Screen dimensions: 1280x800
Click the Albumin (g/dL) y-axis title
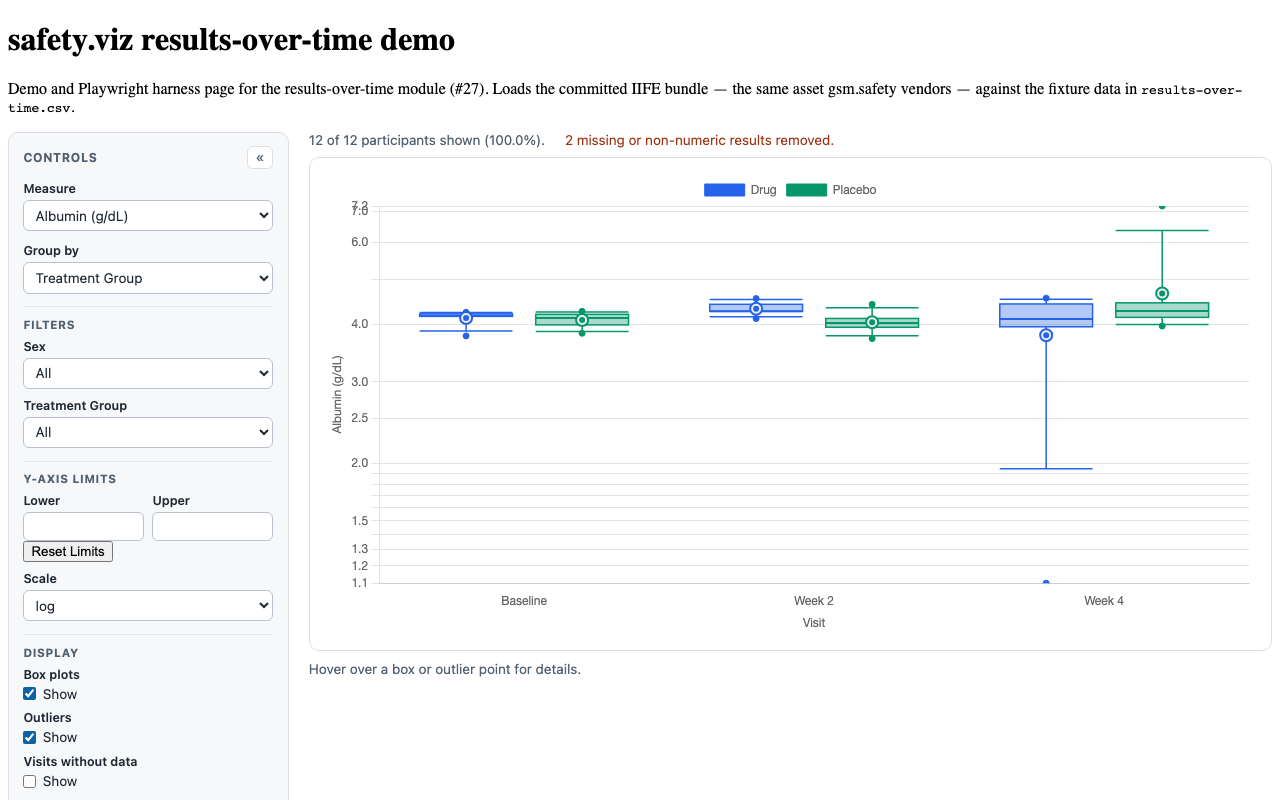tap(337, 394)
